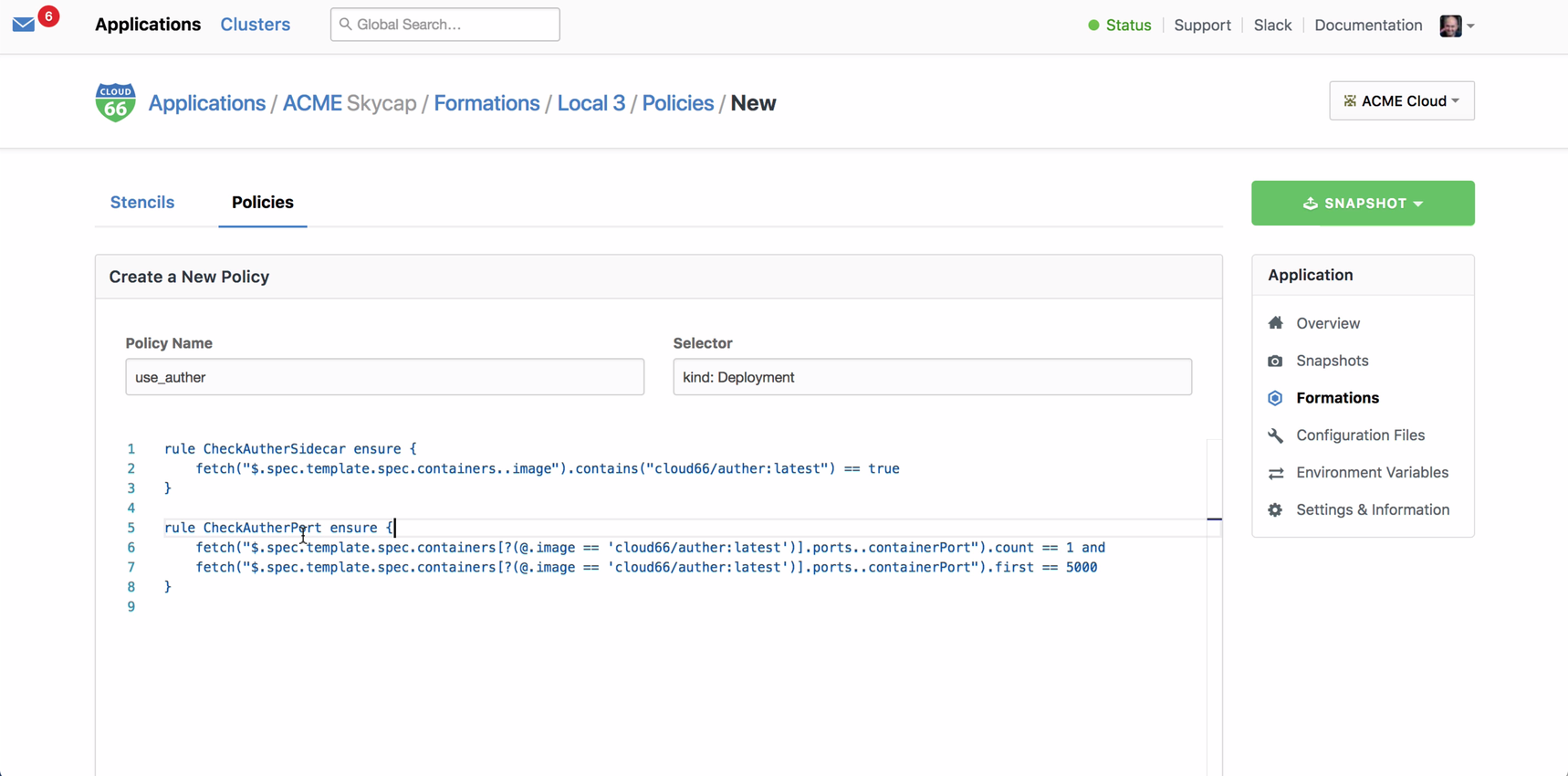Open Local 3 breadcrumb link
Image resolution: width=1568 pixels, height=776 pixels.
pyautogui.click(x=591, y=103)
